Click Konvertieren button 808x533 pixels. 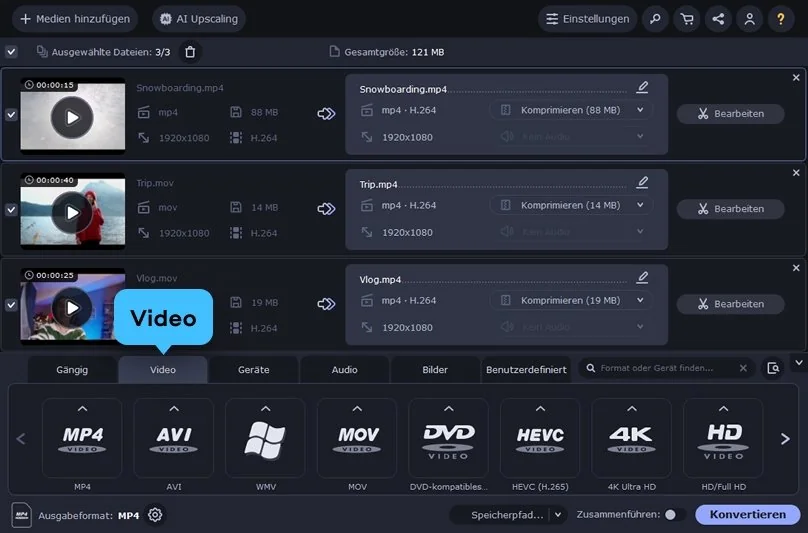[x=748, y=514]
